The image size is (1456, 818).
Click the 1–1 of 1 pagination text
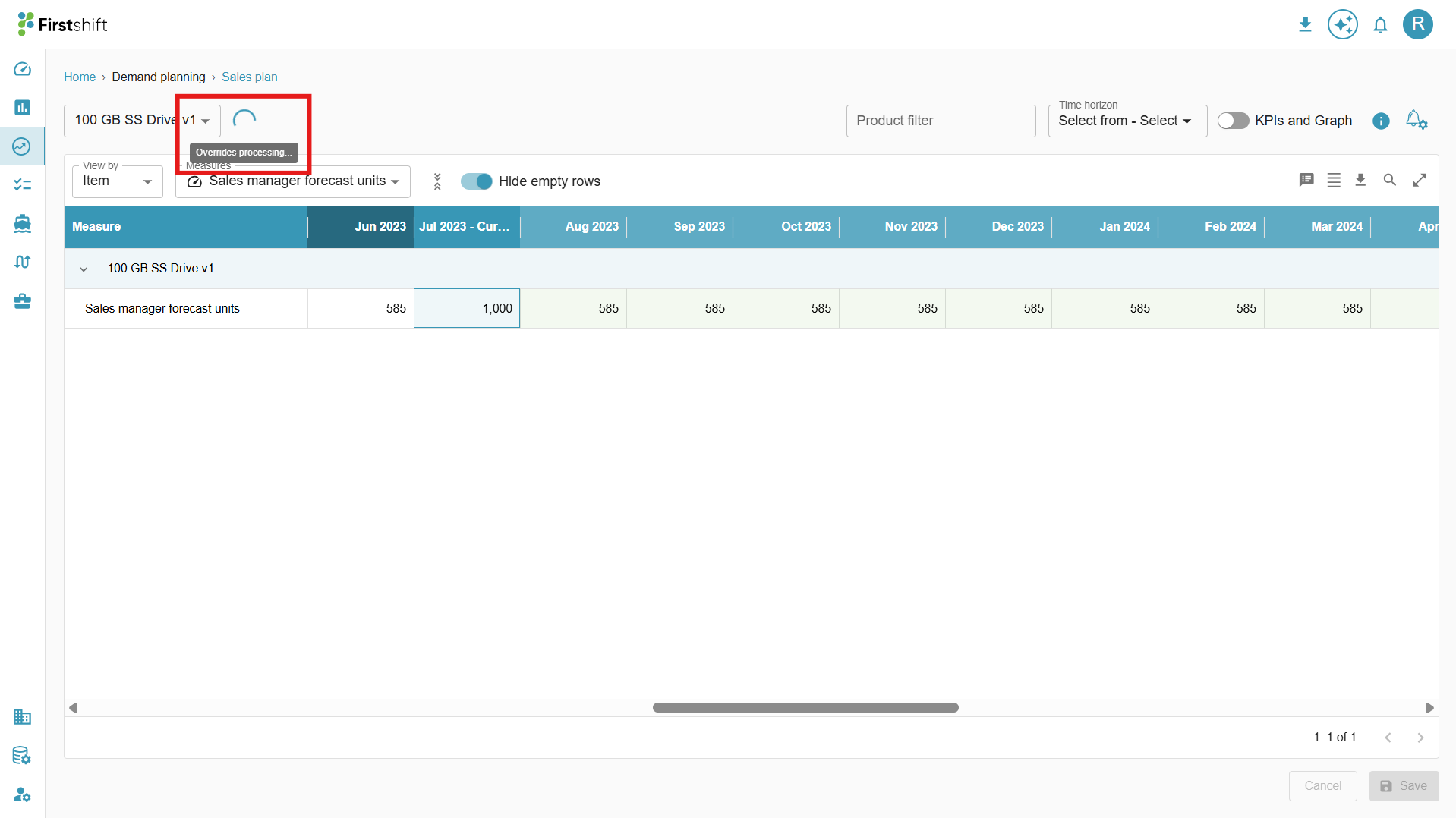coord(1335,737)
